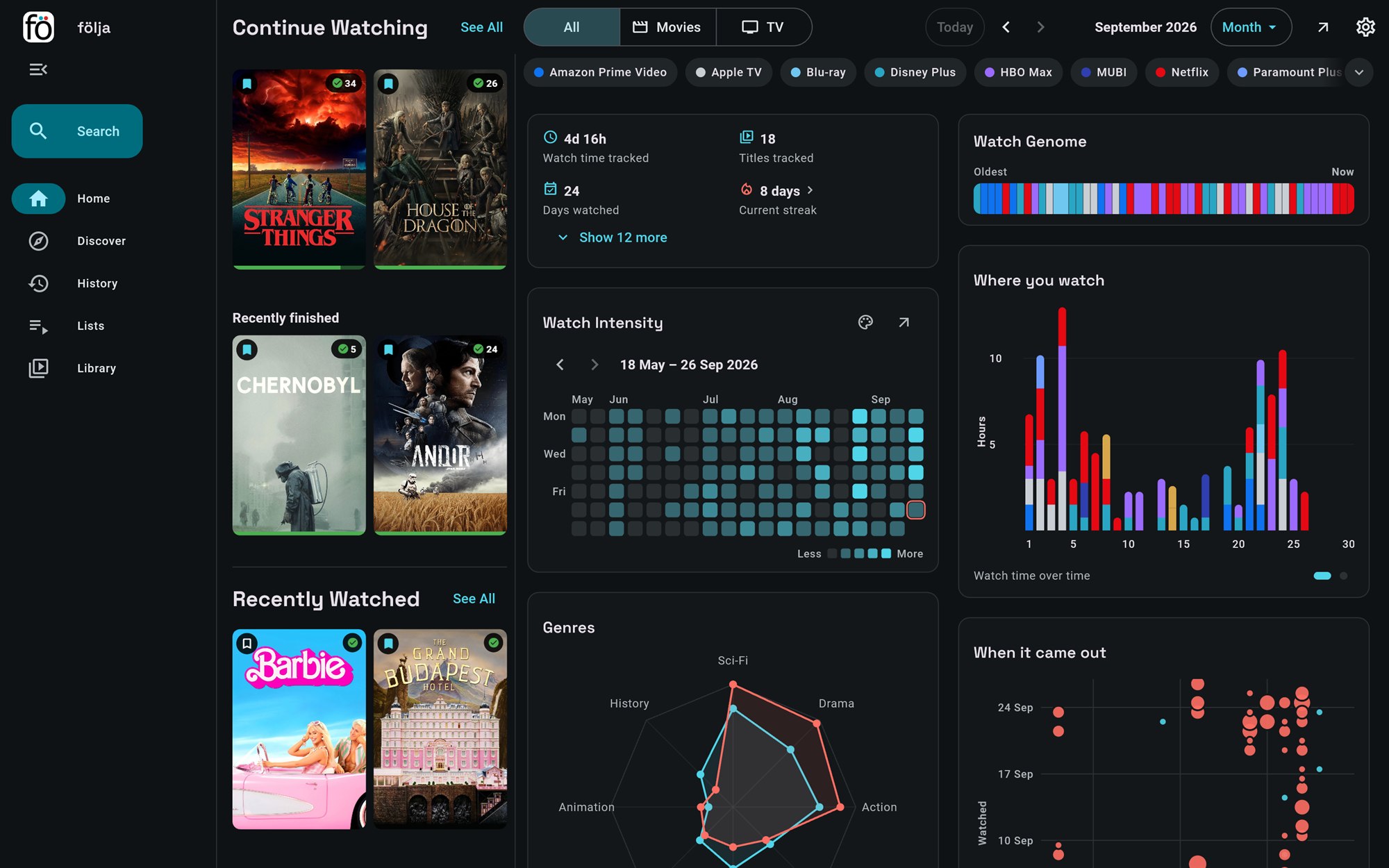
Task: Switch to the Movies tab
Action: coord(667,27)
